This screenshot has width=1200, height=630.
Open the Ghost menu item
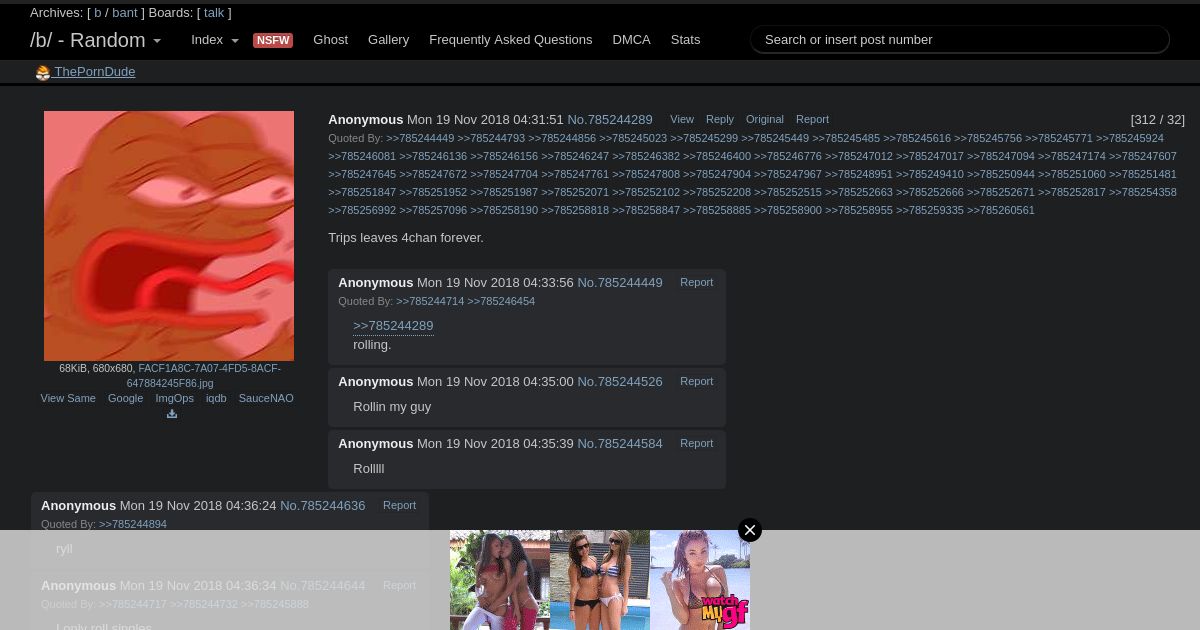point(330,40)
